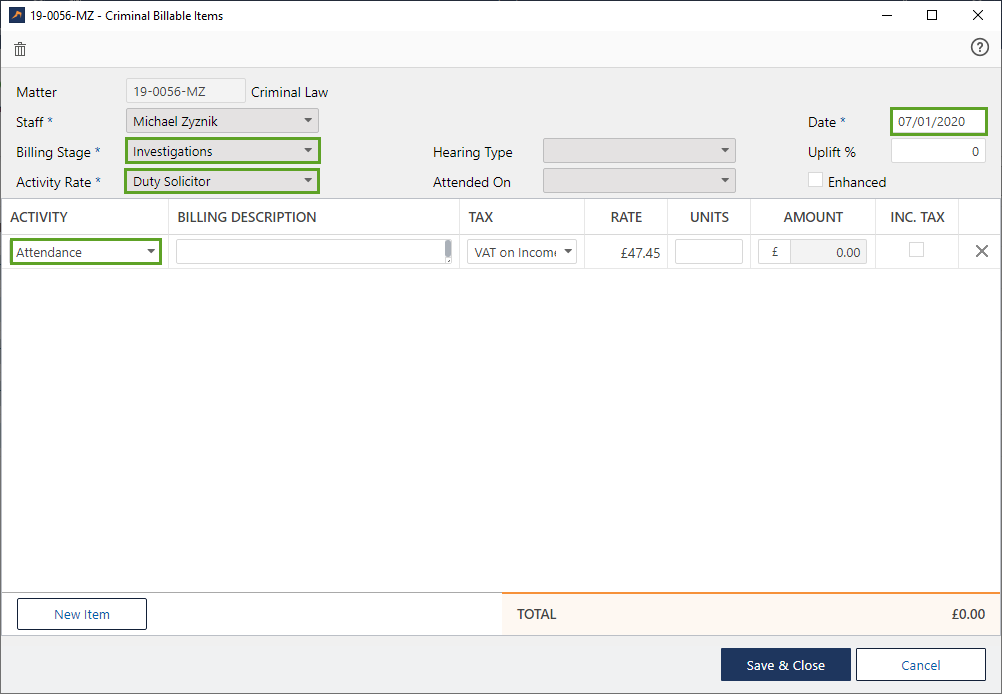Click the app logo in title bar
Image resolution: width=1002 pixels, height=694 pixels.
(16, 15)
